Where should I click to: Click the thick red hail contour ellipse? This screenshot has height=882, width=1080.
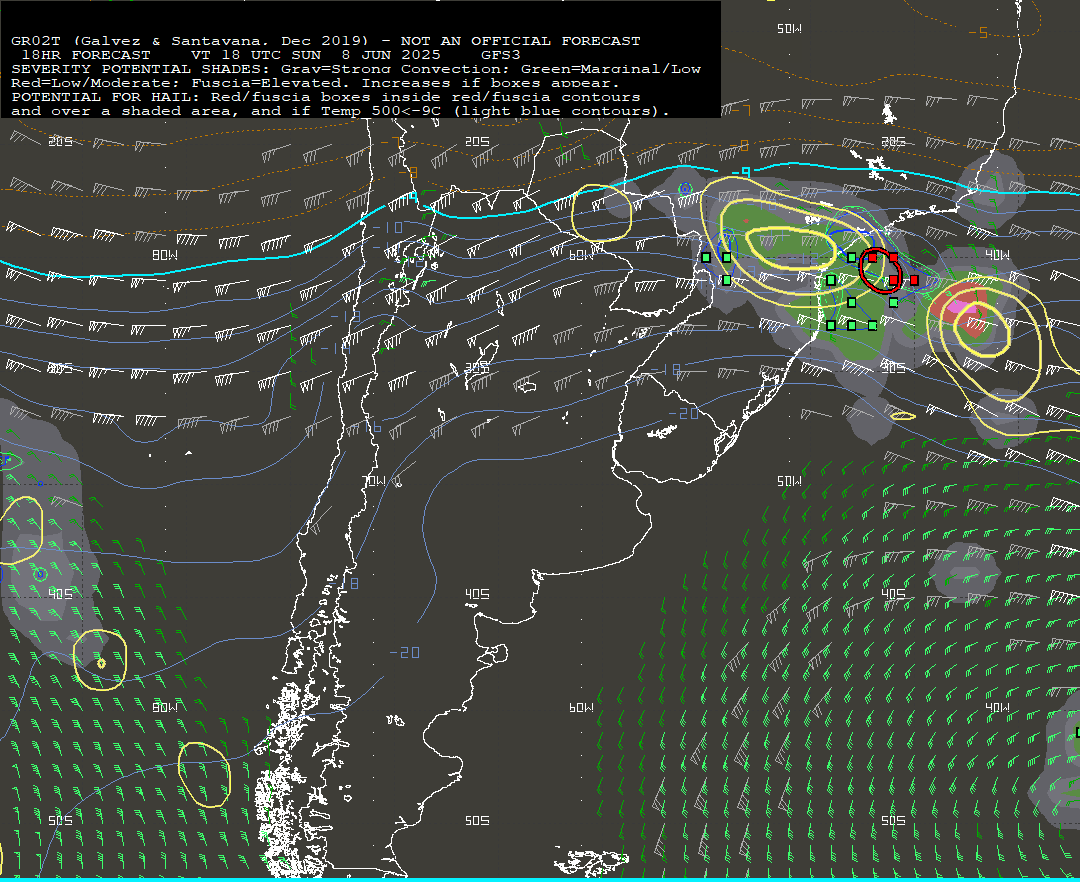click(x=880, y=269)
